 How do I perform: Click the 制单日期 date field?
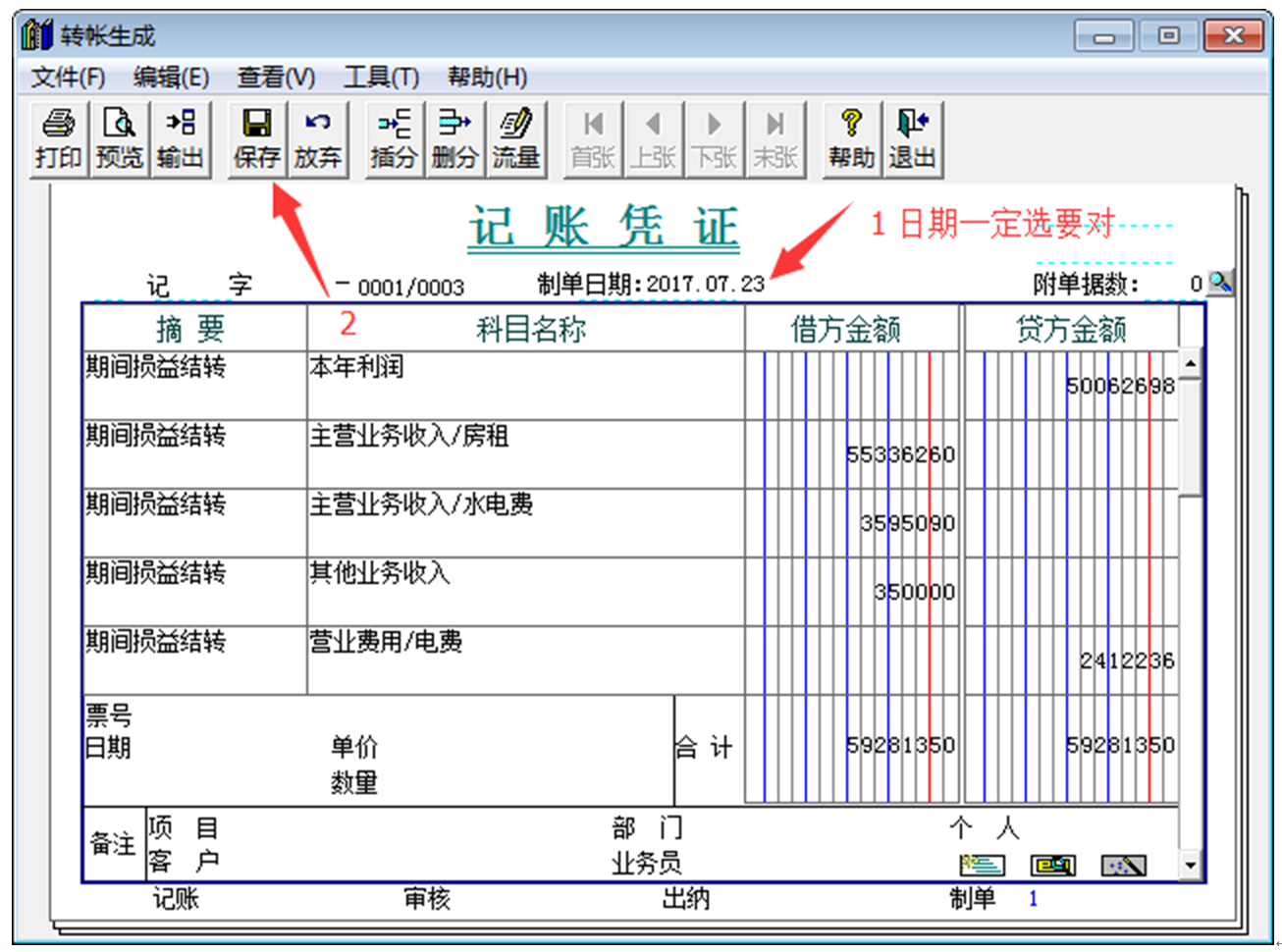point(705,284)
